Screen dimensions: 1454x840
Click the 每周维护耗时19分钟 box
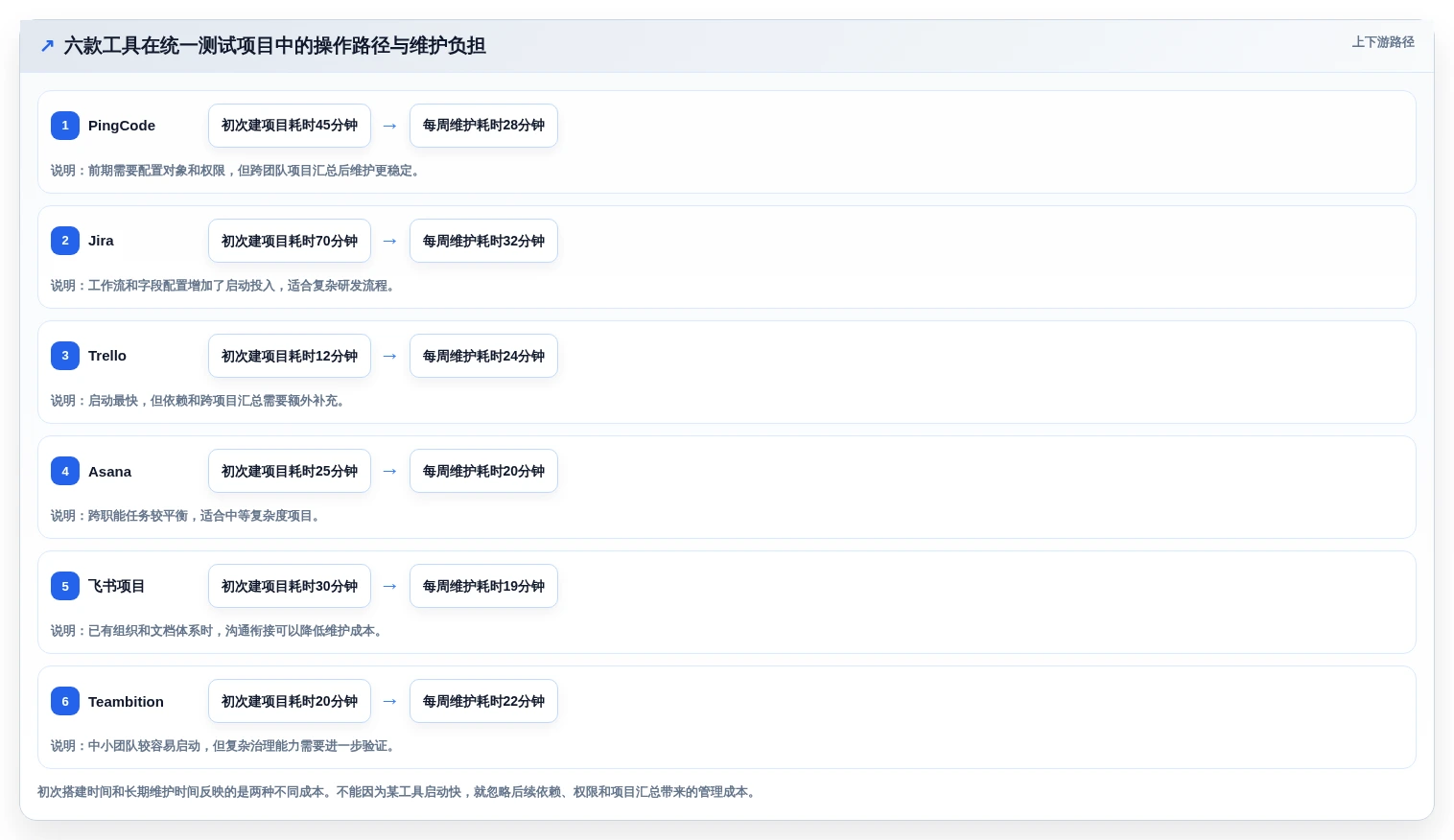[x=483, y=586]
